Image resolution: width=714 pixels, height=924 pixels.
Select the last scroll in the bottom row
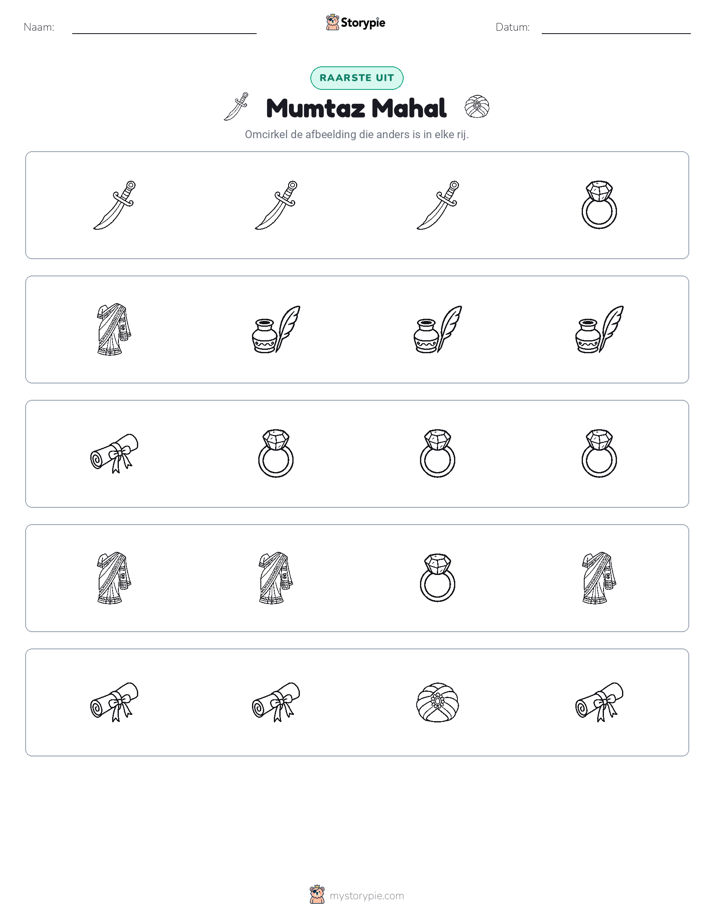[x=599, y=702]
